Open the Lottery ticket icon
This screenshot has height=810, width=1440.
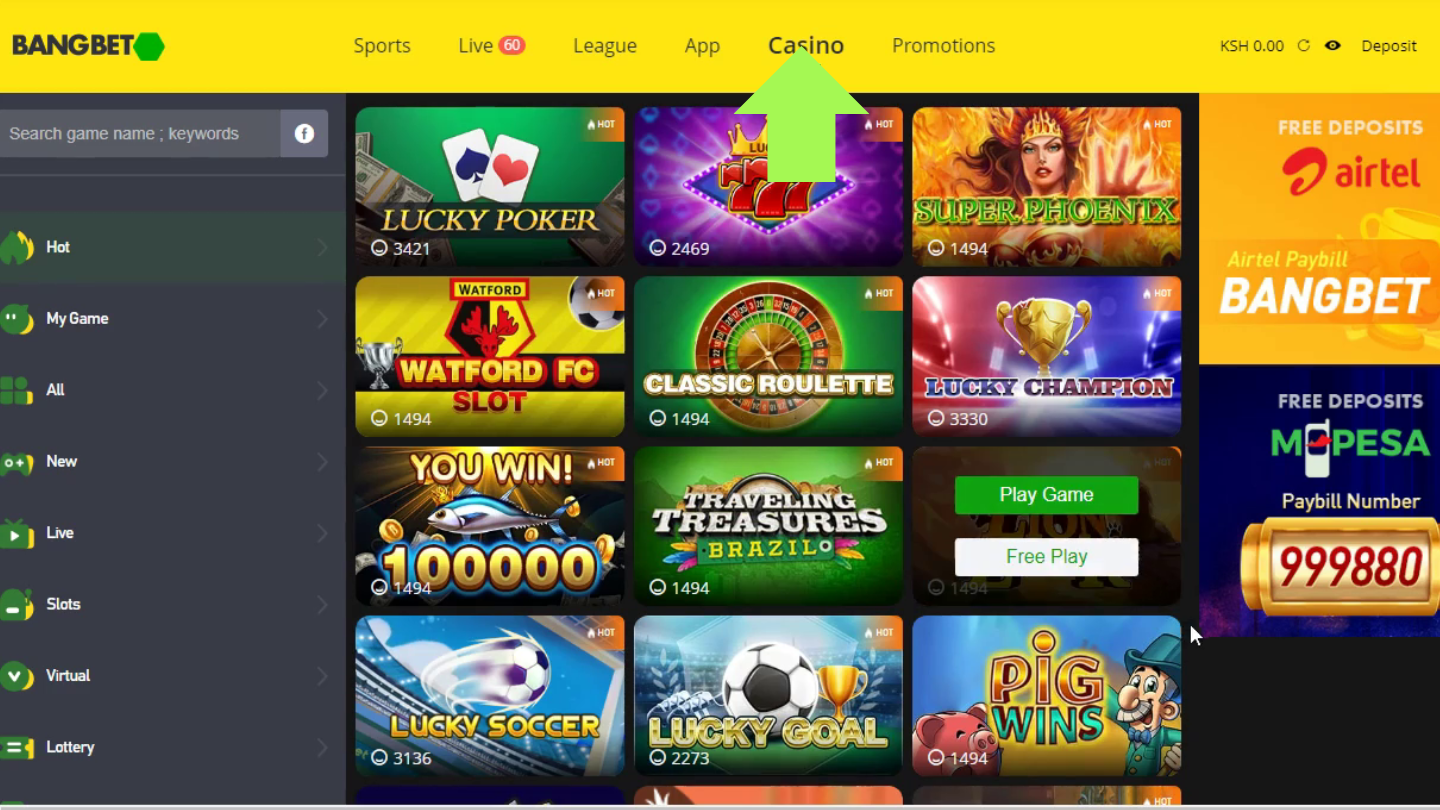(16, 747)
